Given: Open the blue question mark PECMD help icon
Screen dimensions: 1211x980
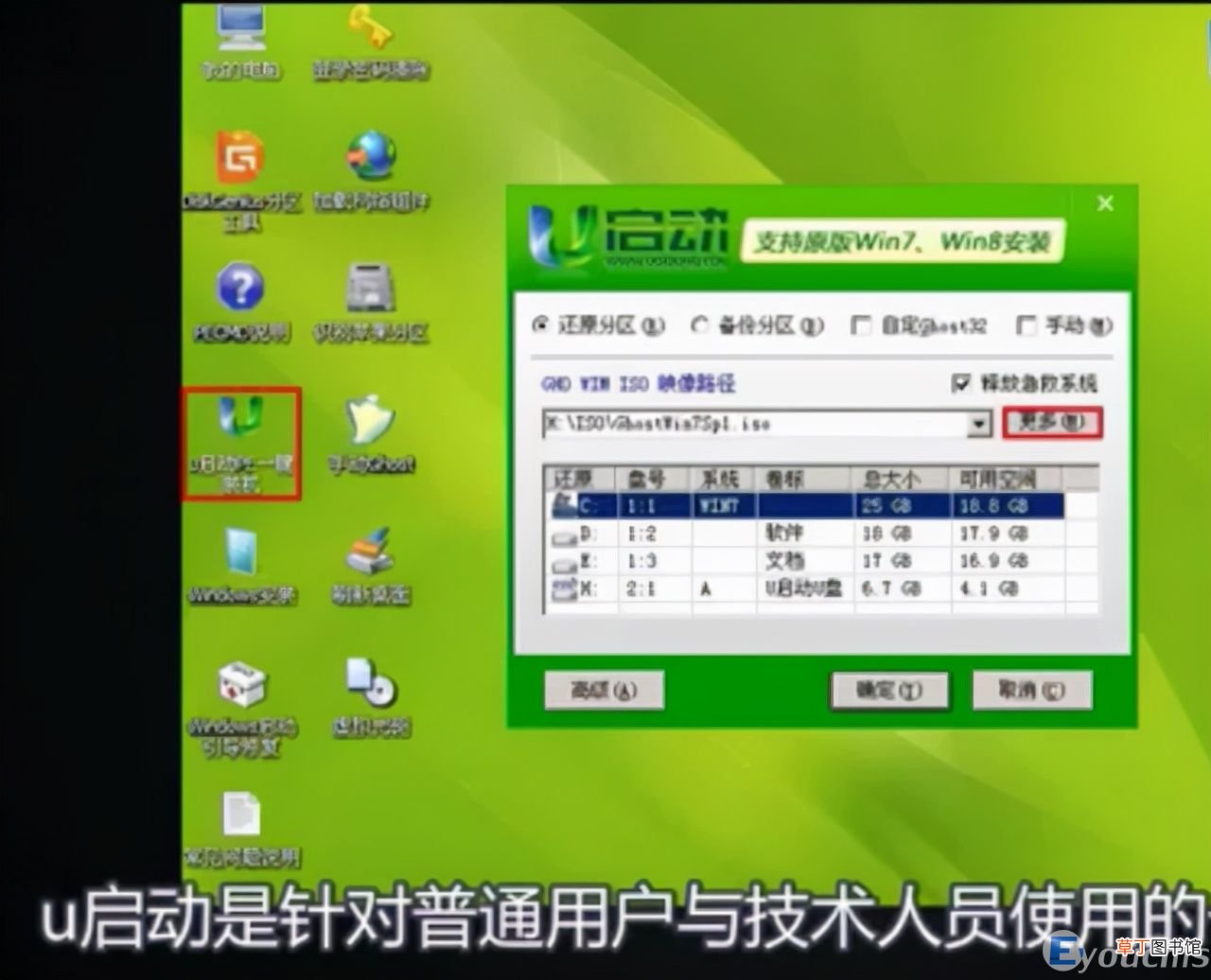Looking at the screenshot, I should pyautogui.click(x=241, y=303).
